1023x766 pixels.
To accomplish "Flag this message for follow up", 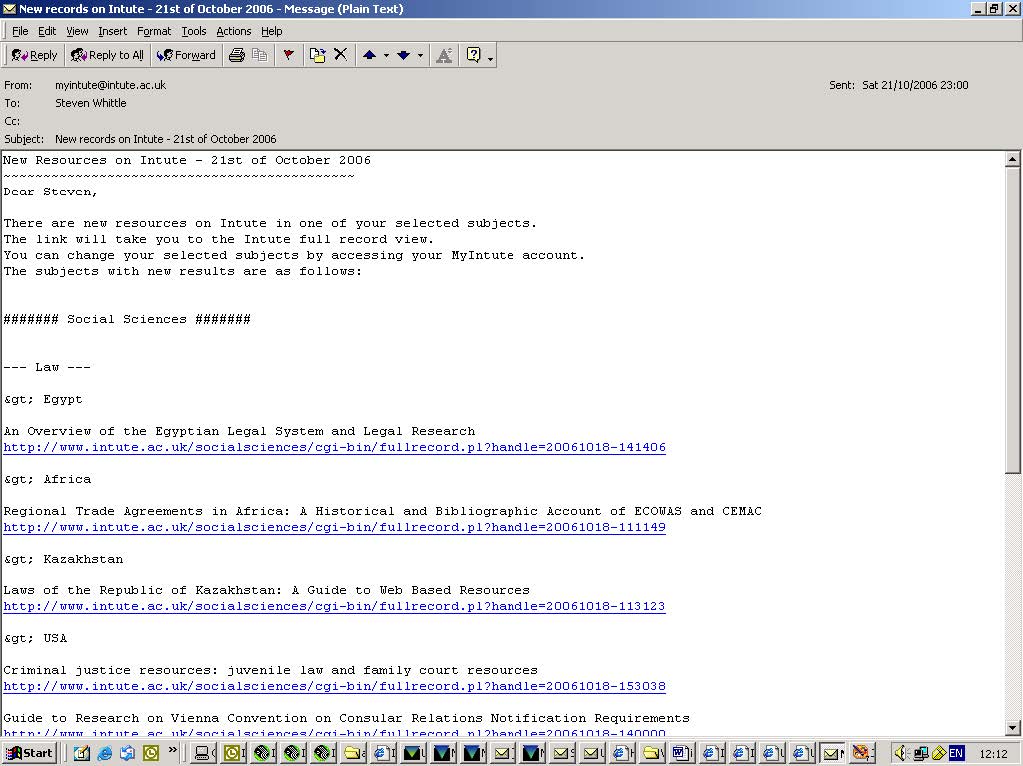I will click(288, 55).
